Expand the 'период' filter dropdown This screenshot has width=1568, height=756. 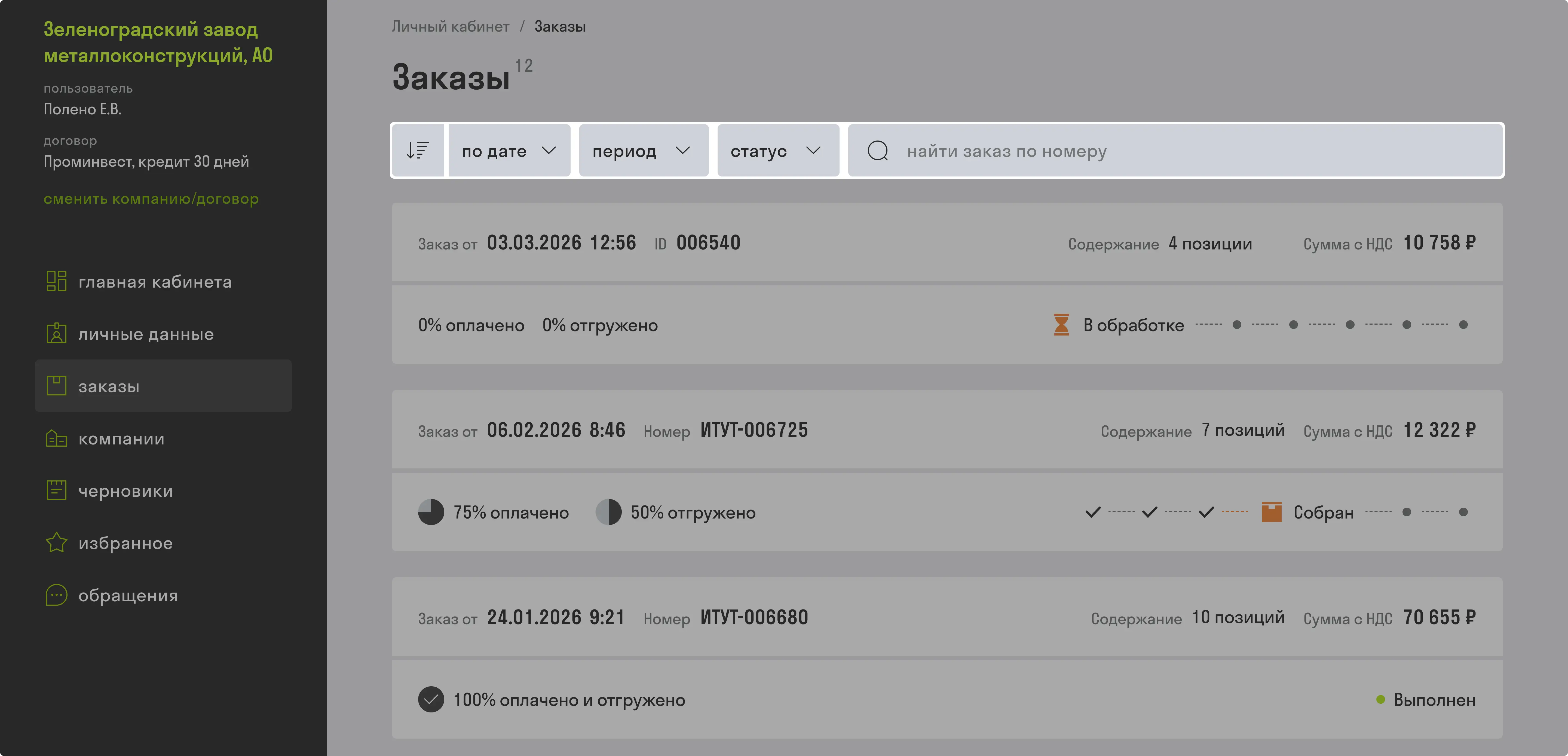pos(643,151)
